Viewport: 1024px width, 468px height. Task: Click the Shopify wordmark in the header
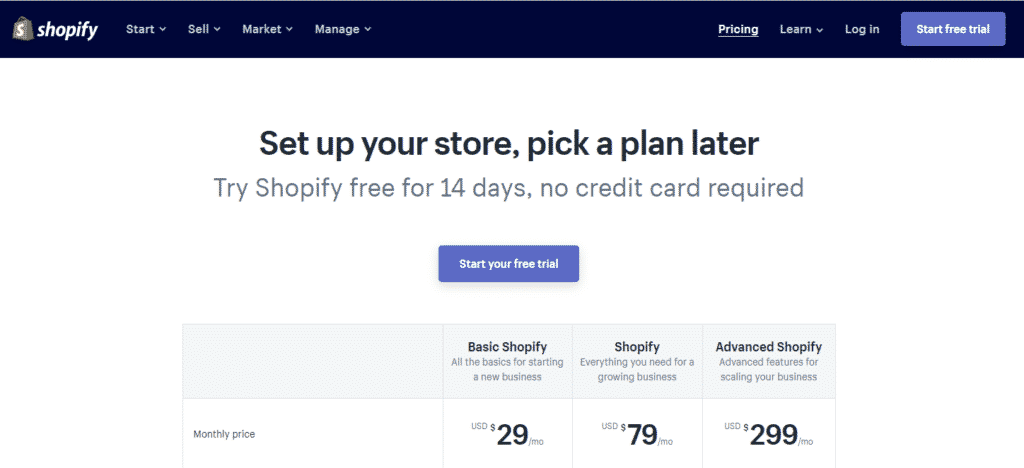pos(67,30)
